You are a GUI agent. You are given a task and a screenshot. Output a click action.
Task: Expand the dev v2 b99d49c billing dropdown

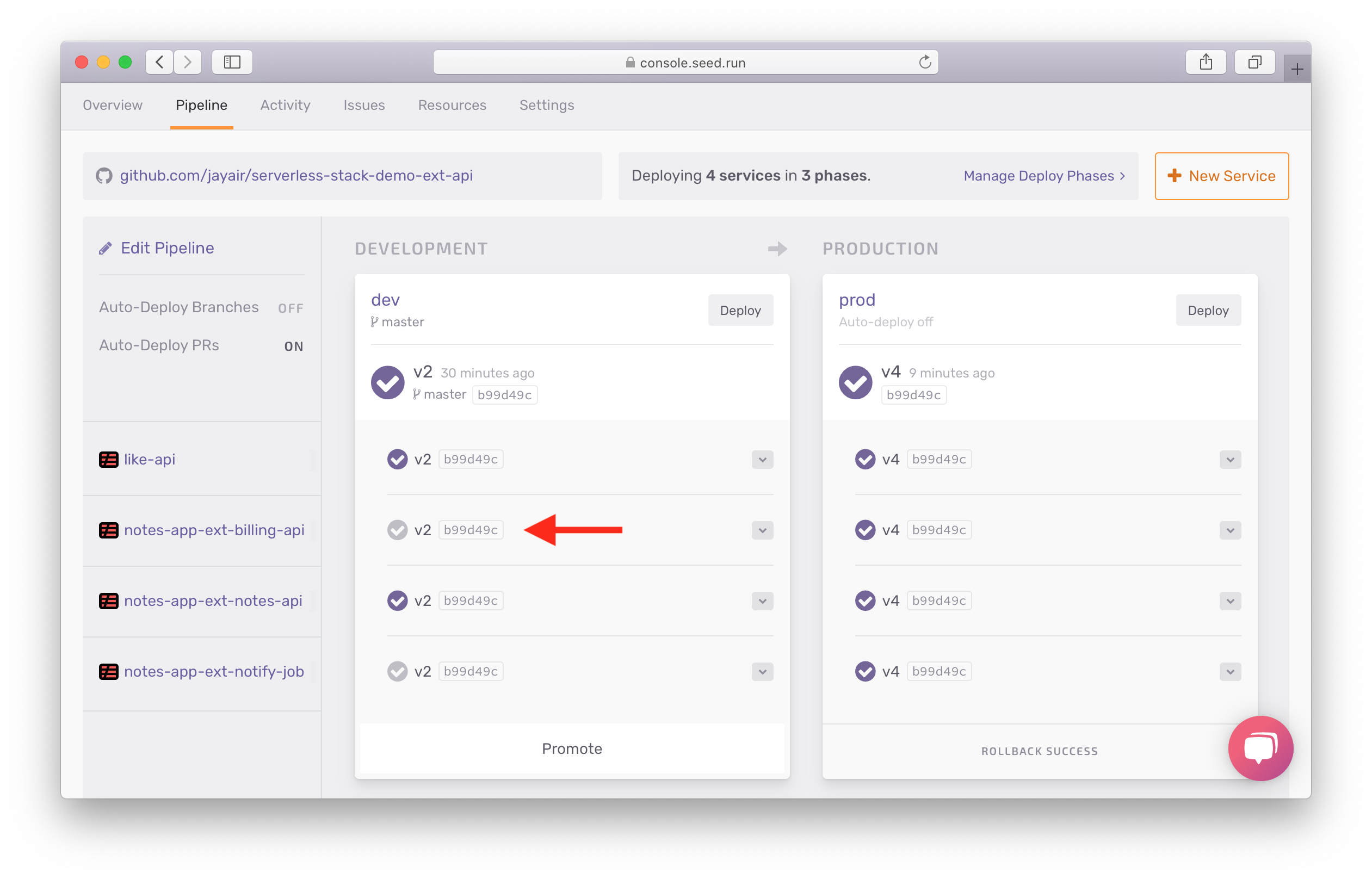pos(761,529)
